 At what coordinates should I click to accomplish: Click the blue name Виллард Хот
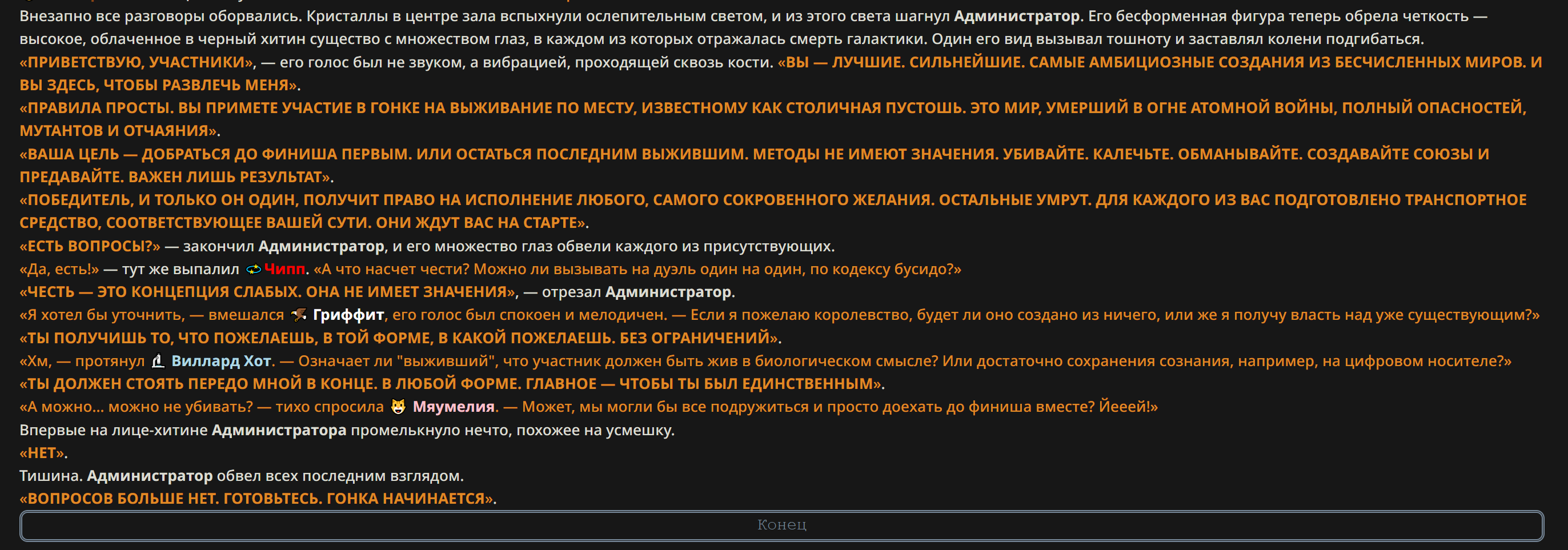coord(221,361)
